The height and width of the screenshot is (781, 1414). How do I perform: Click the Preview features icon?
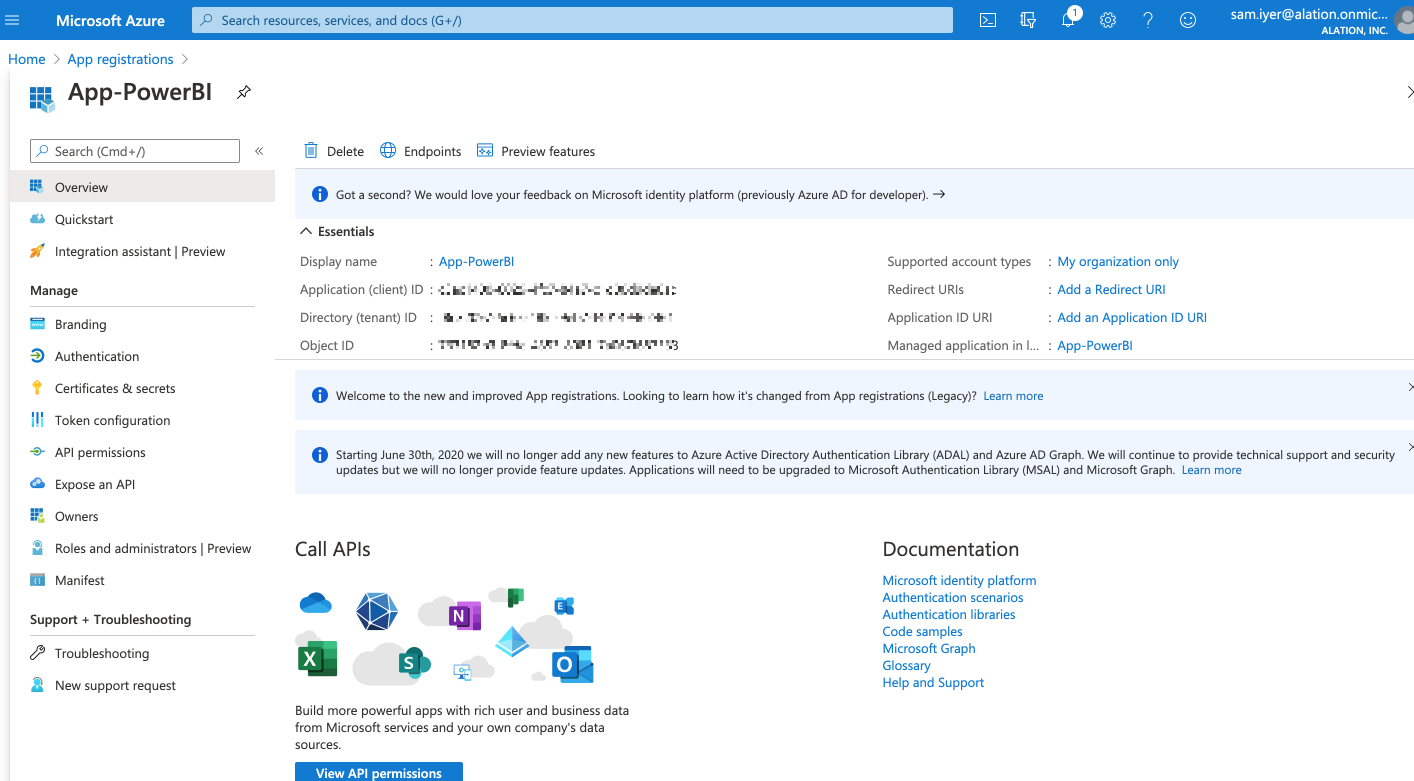(485, 150)
